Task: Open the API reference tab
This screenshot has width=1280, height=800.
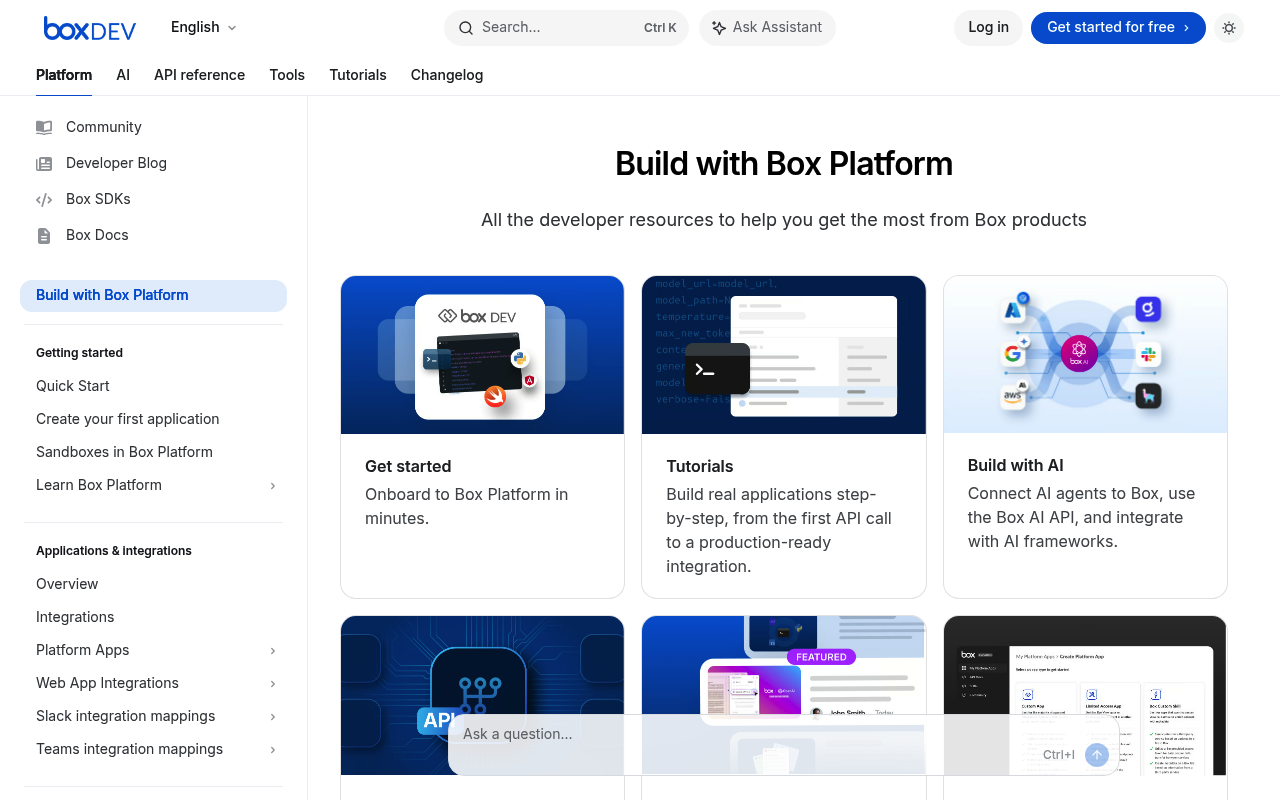Action: 199,75
